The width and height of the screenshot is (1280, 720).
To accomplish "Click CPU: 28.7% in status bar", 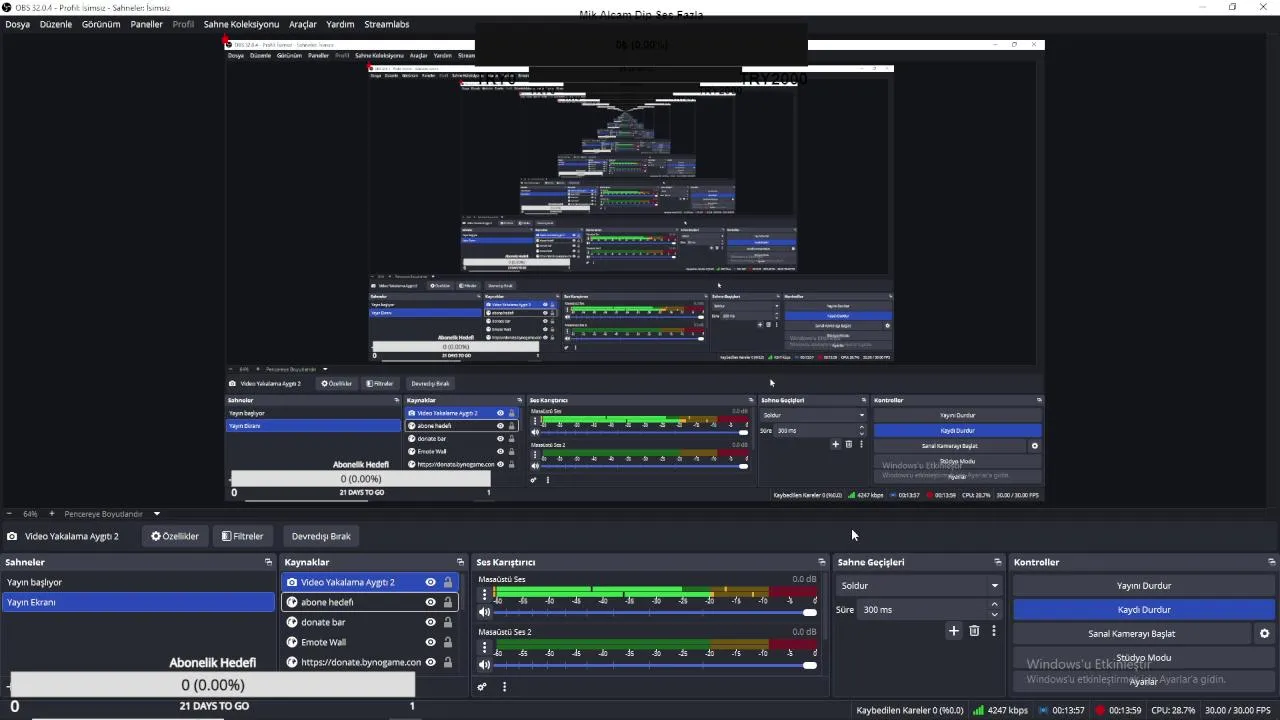I will pyautogui.click(x=1174, y=711).
